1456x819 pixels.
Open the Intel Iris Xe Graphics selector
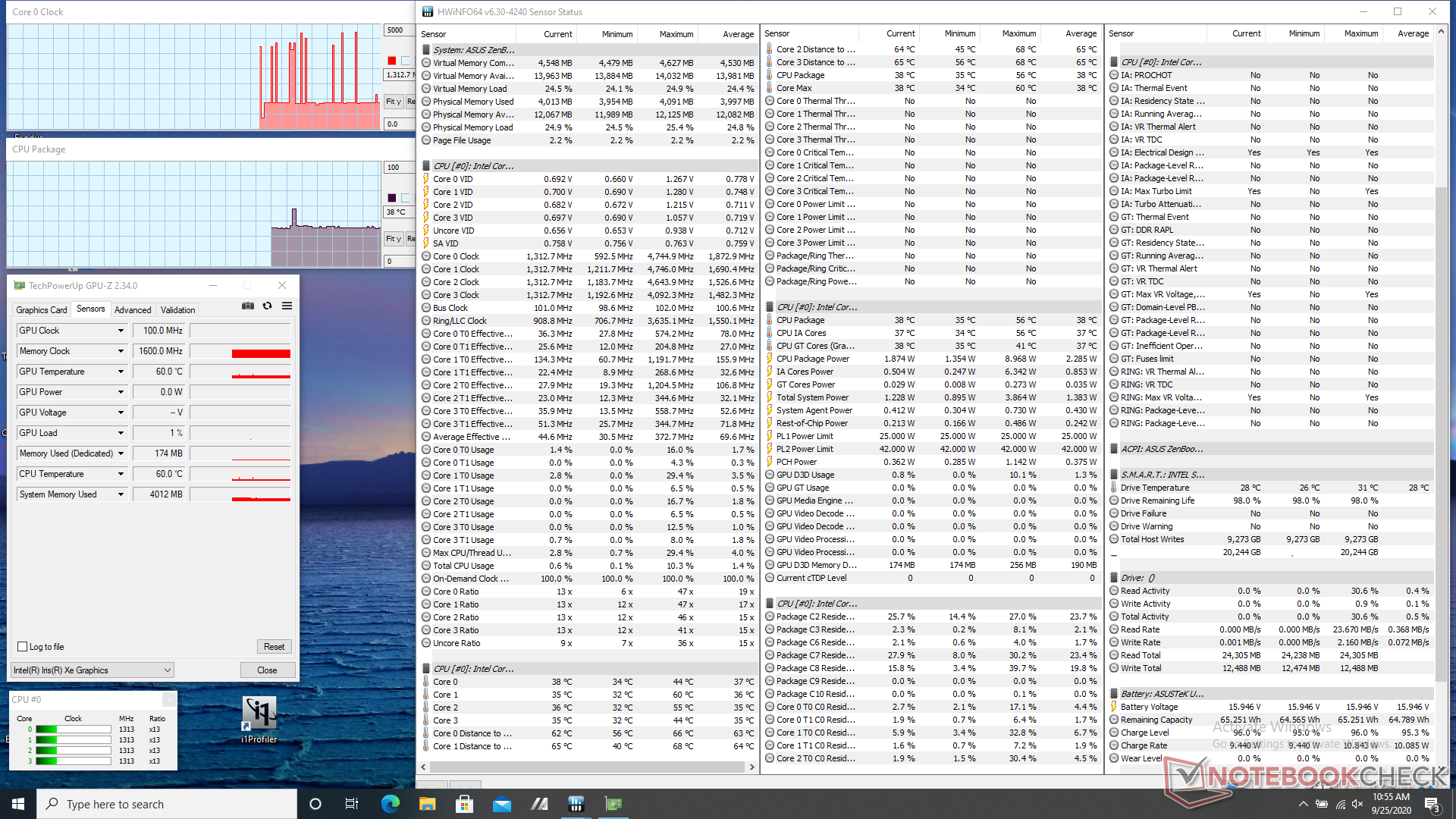pos(93,670)
